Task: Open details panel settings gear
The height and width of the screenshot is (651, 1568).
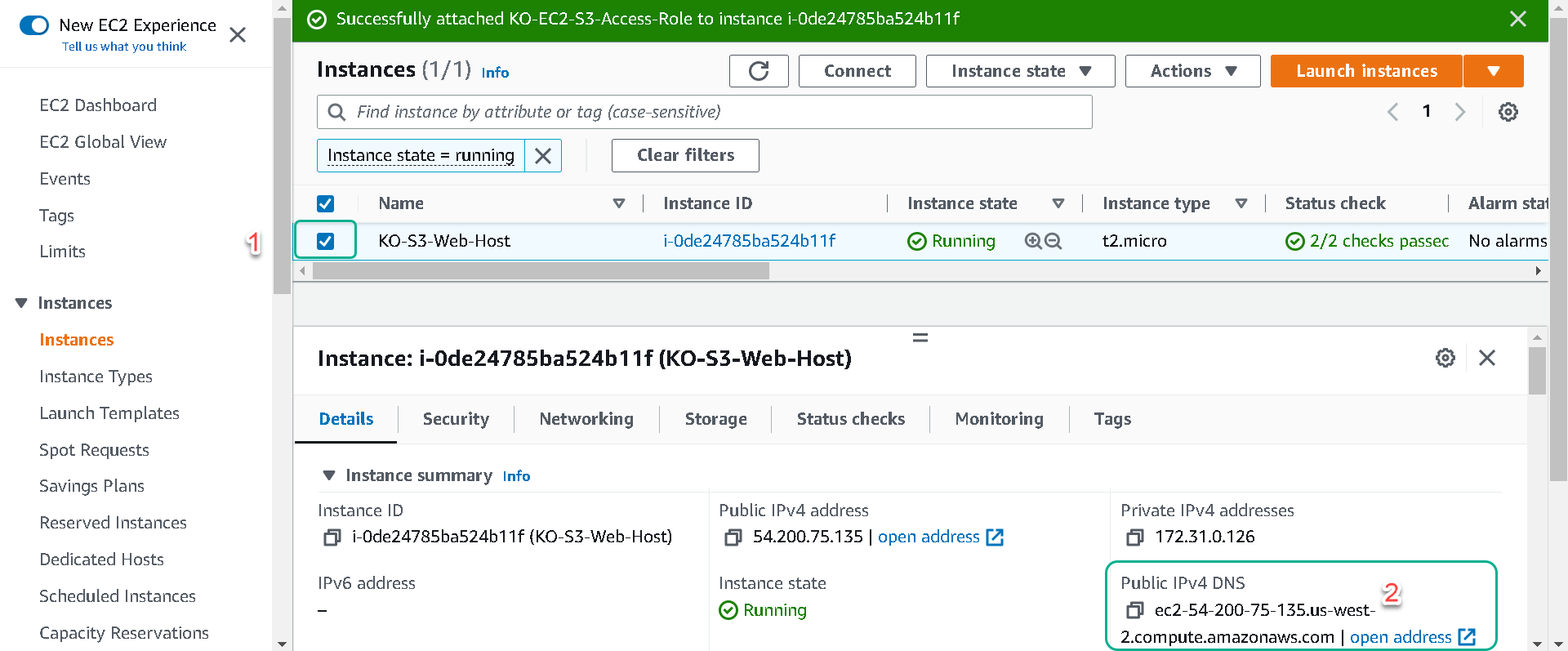Action: coord(1445,358)
